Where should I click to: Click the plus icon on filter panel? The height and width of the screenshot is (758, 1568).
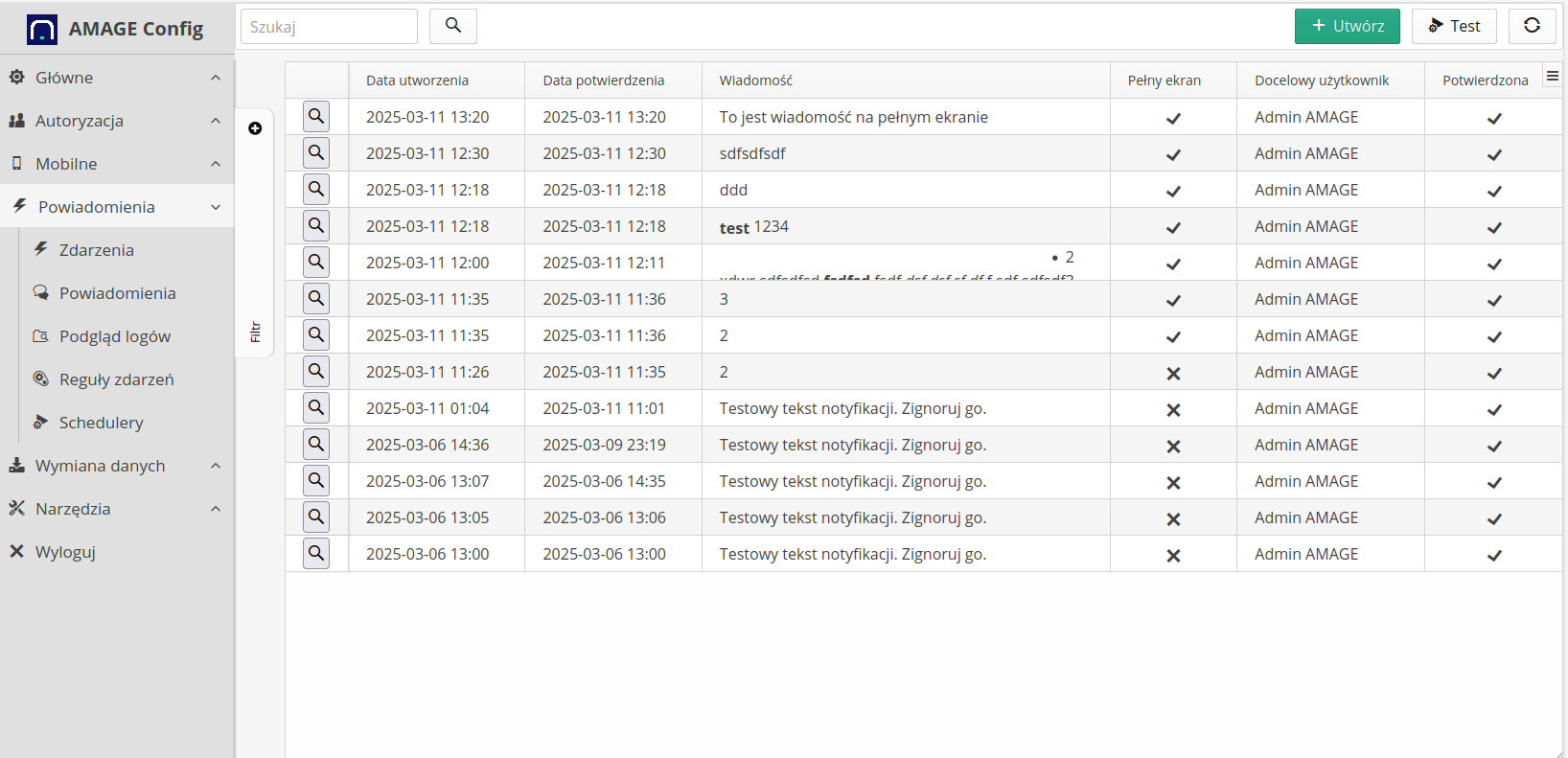[x=255, y=128]
